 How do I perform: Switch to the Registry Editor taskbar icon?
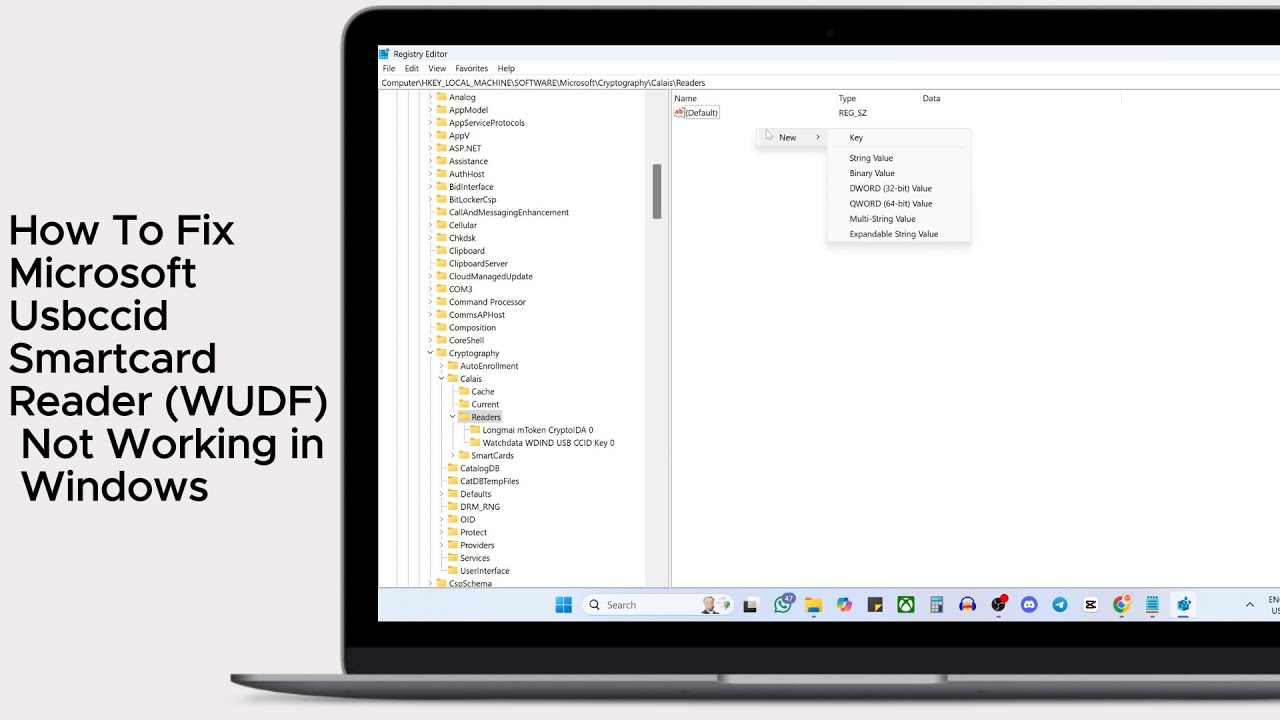pos(1184,605)
